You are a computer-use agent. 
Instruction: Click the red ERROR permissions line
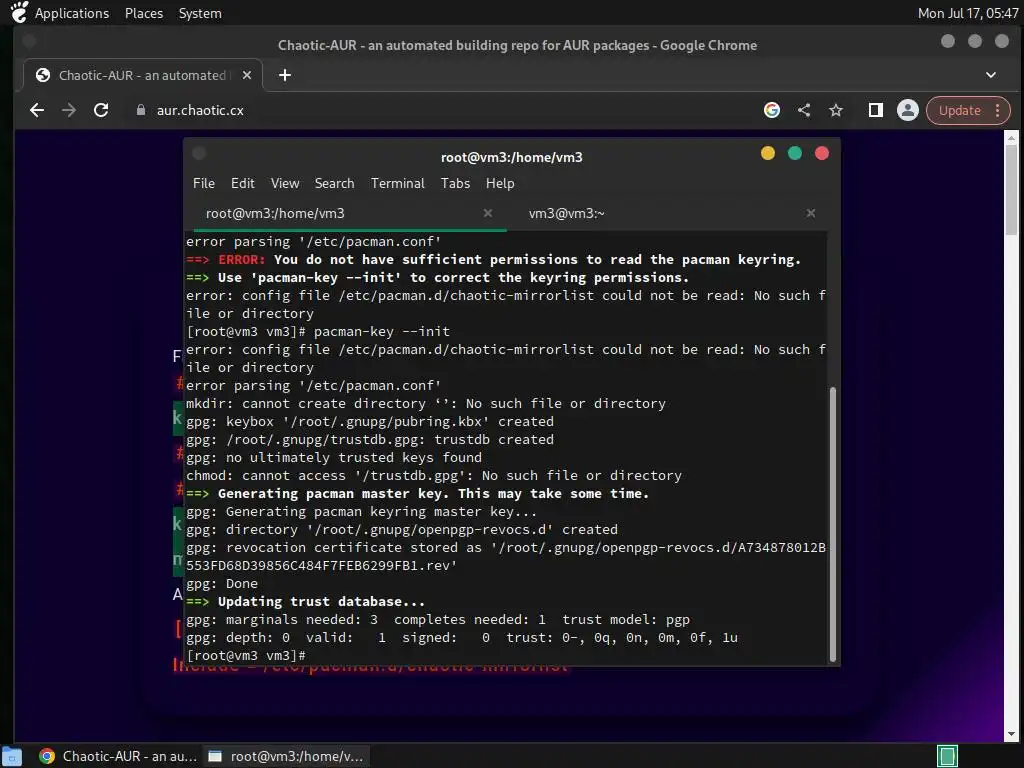coord(494,259)
